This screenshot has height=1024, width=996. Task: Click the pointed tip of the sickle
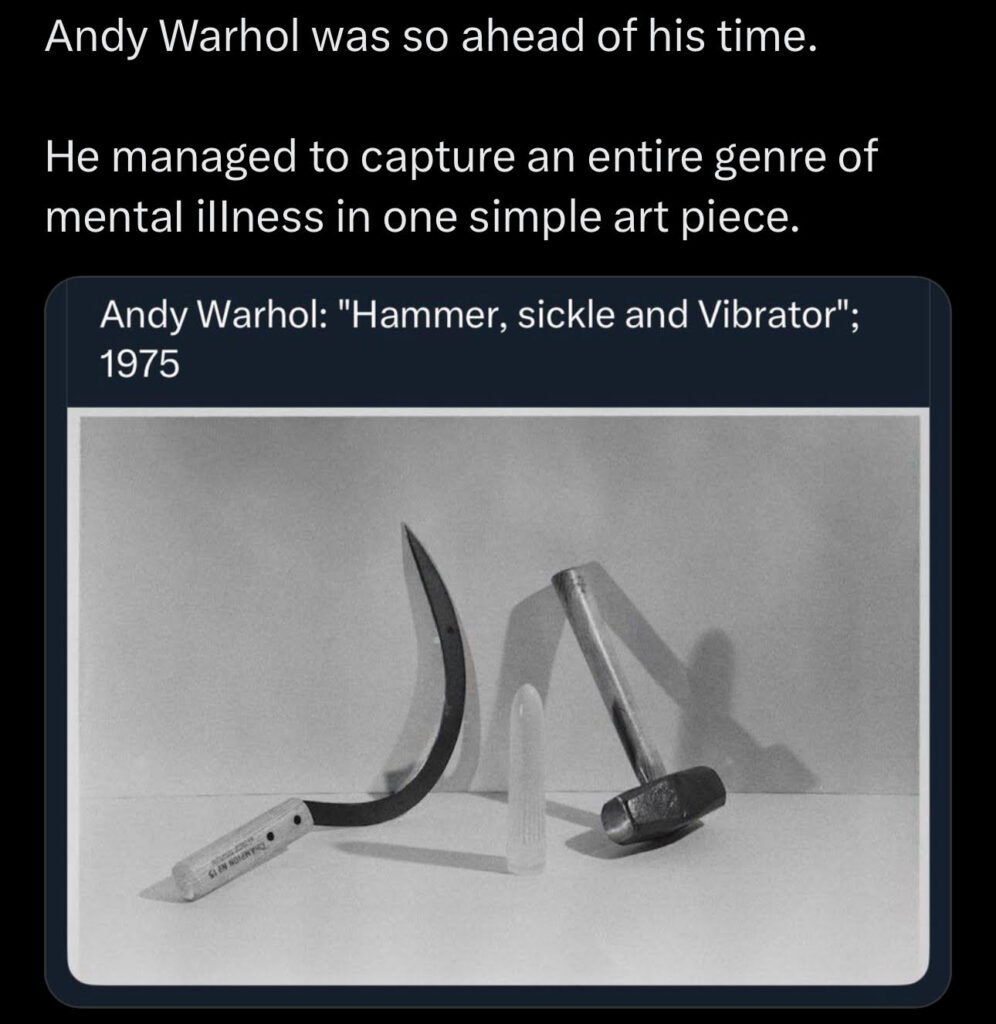point(406,530)
